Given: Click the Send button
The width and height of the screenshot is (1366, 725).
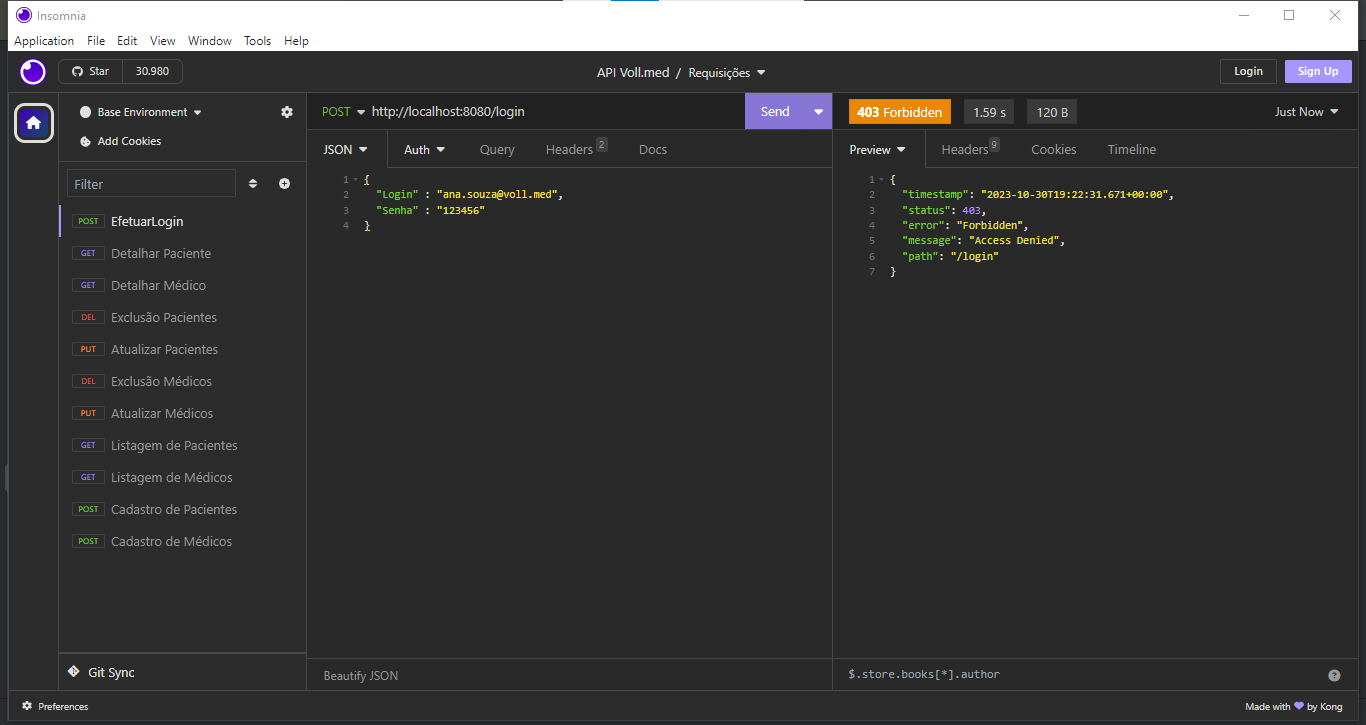Looking at the screenshot, I should (775, 112).
